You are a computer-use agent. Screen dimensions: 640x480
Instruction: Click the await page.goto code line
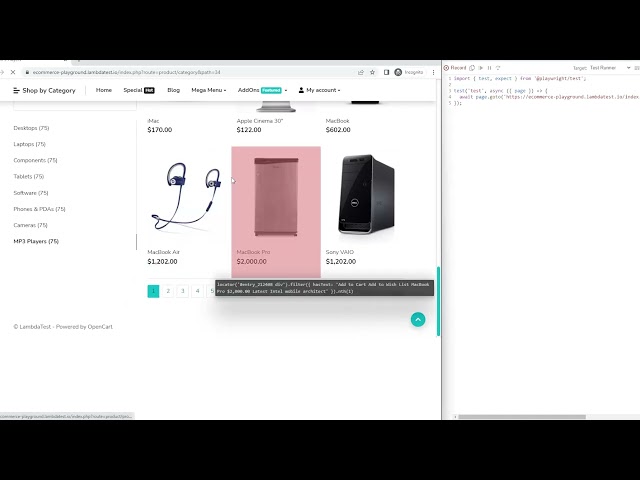(x=549, y=97)
